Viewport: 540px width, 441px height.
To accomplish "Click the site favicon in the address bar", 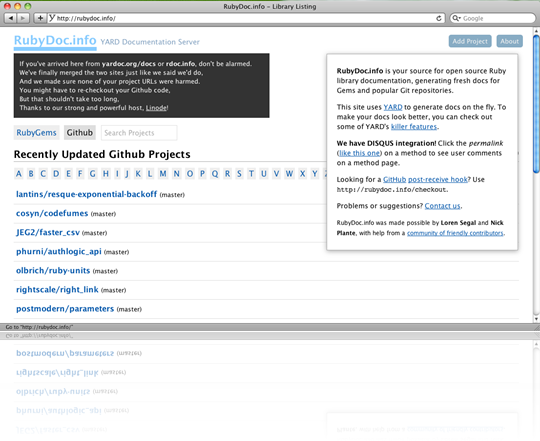I will (52, 18).
